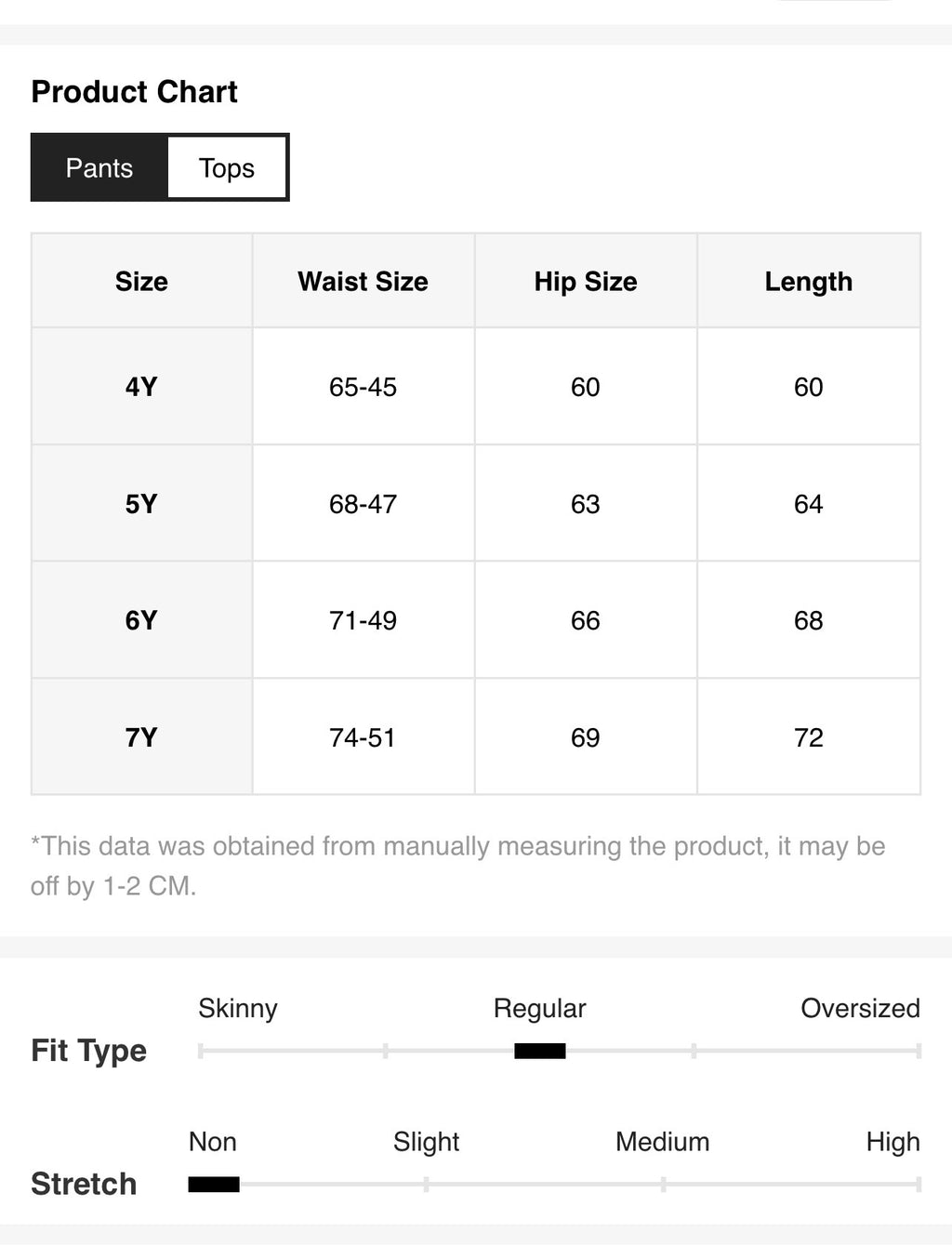952x1259 pixels.
Task: Click the Product Chart heading
Action: 135,92
